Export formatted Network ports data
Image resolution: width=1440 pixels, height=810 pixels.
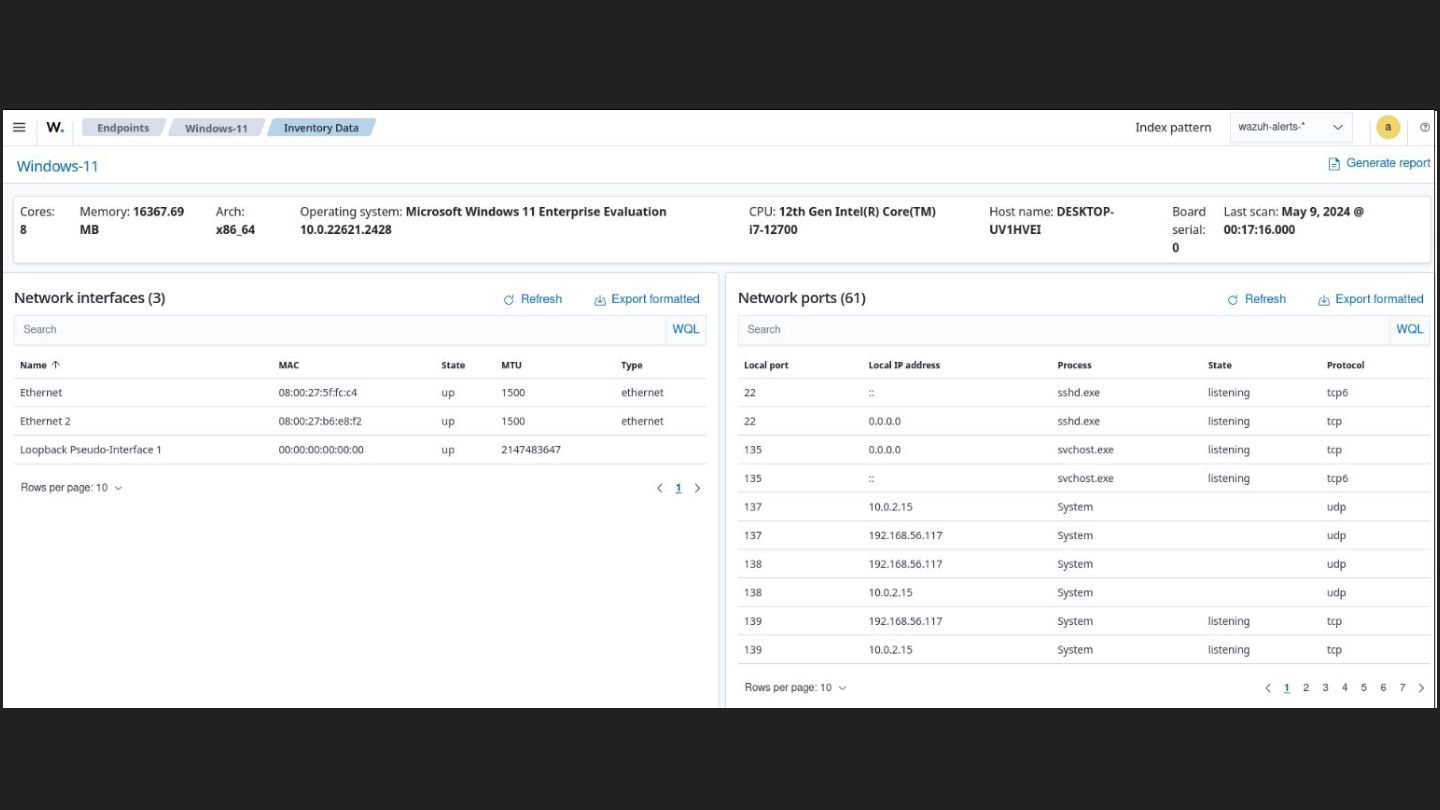(1371, 299)
